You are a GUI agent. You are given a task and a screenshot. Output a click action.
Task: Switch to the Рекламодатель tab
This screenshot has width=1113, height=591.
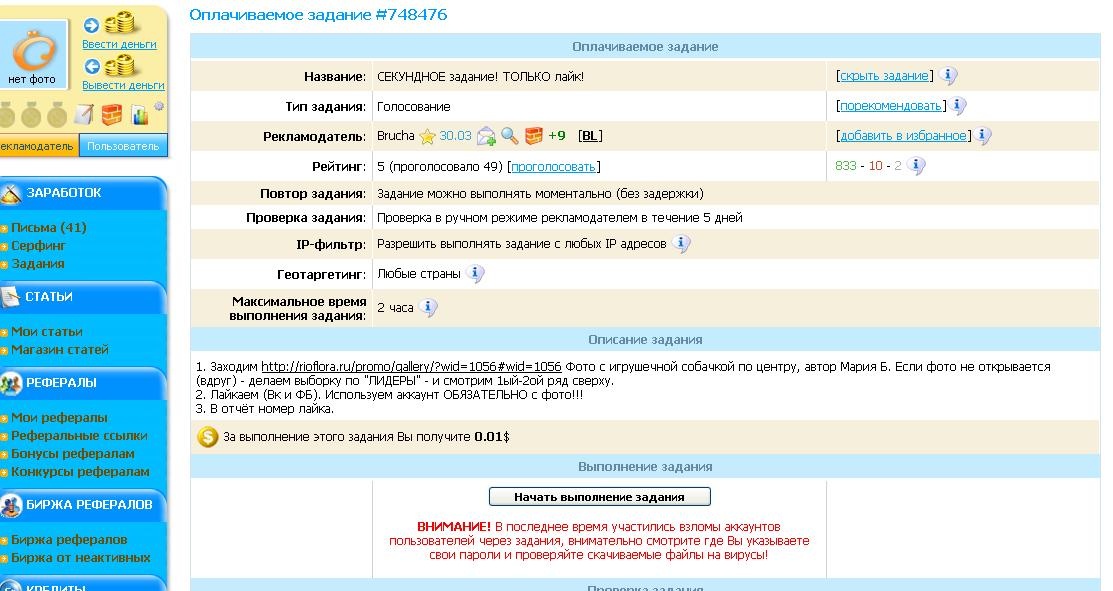tap(37, 146)
